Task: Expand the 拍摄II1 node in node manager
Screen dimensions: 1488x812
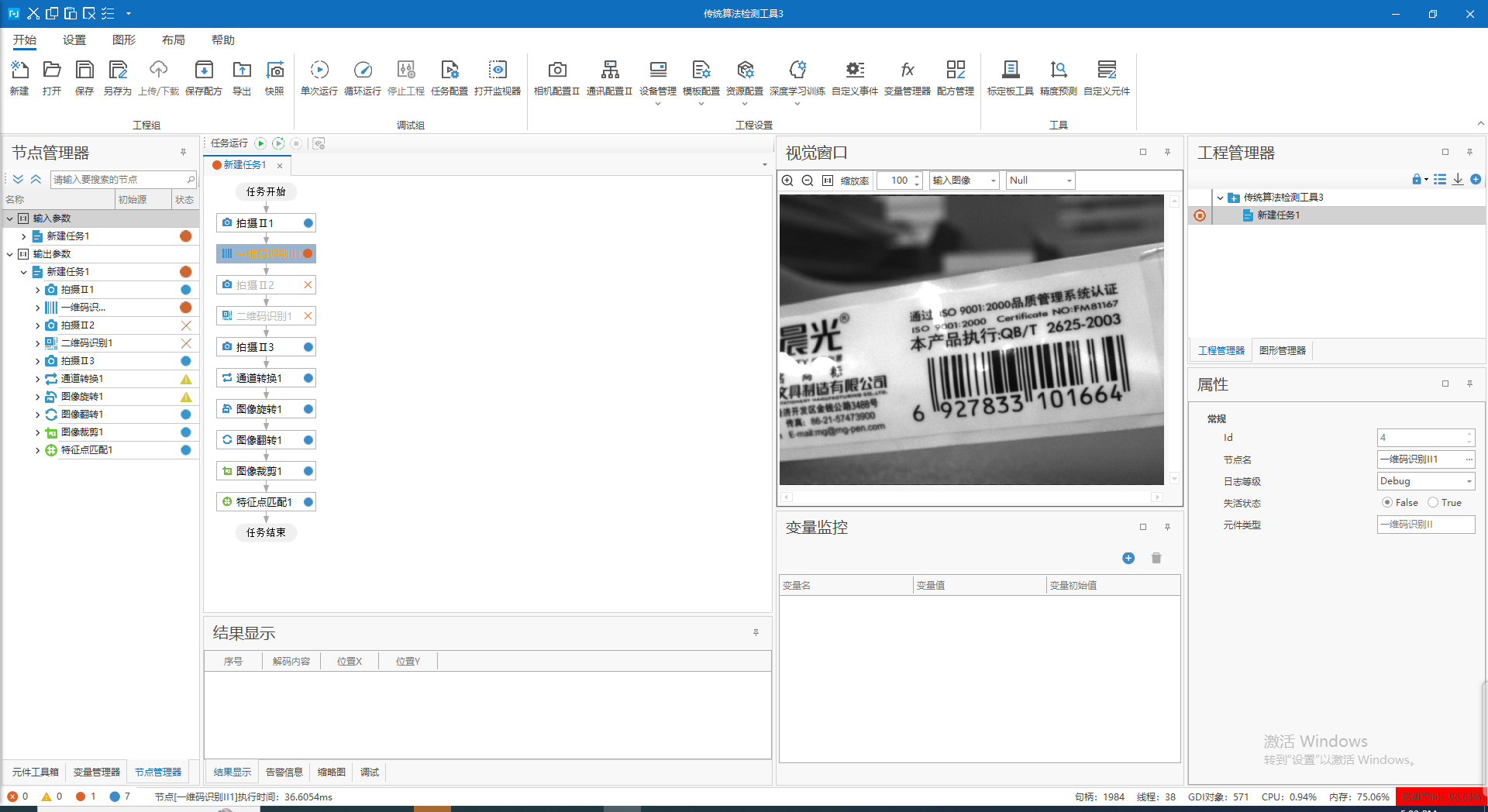Action: 37,290
